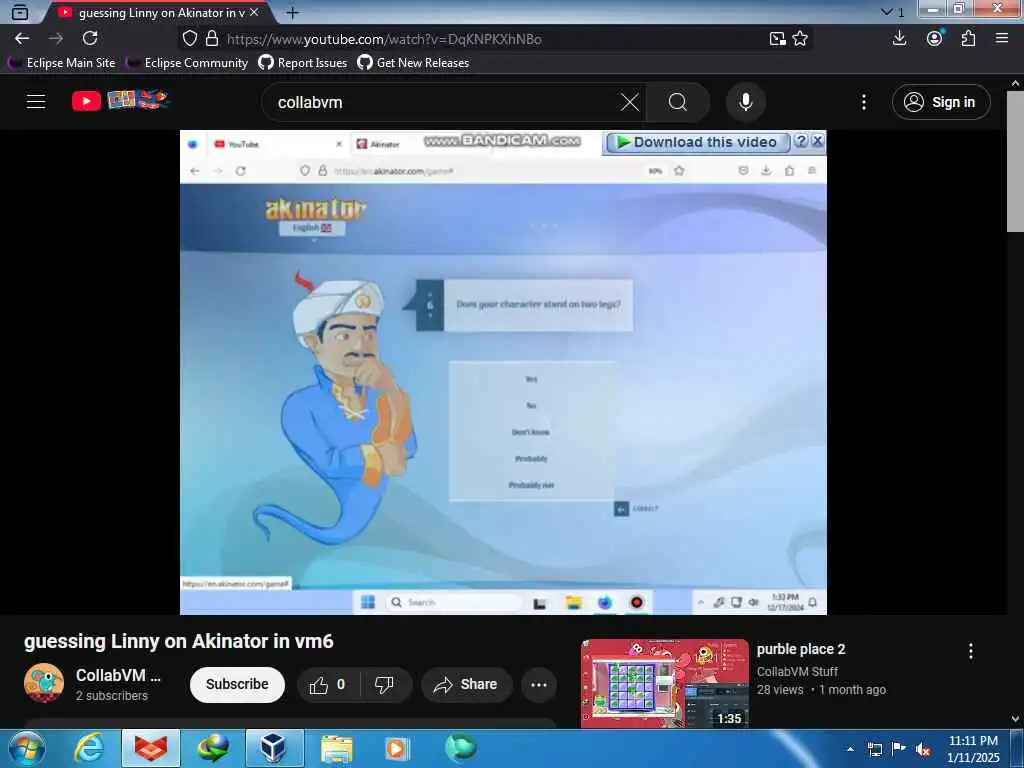Open a new browser tab
Viewport: 1024px width, 768px height.
293,12
